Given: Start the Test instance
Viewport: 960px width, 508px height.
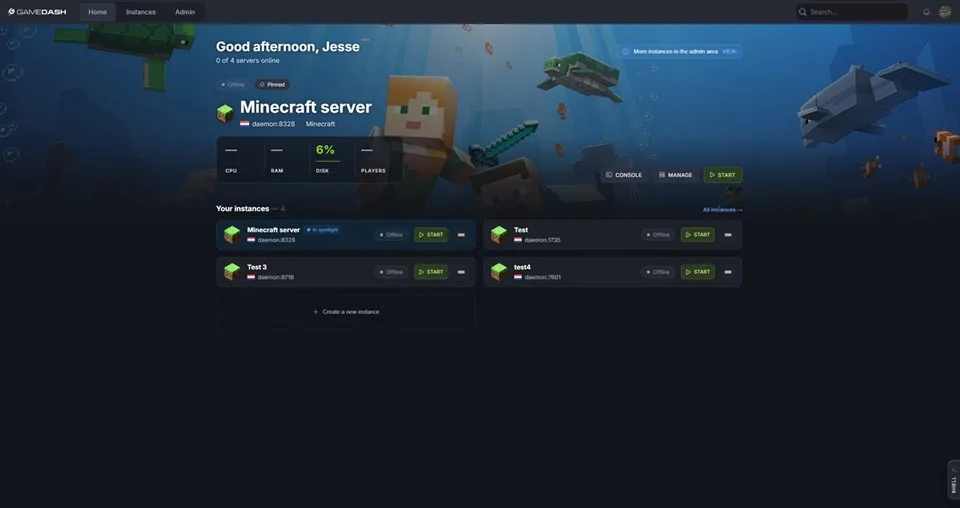Looking at the screenshot, I should [698, 234].
